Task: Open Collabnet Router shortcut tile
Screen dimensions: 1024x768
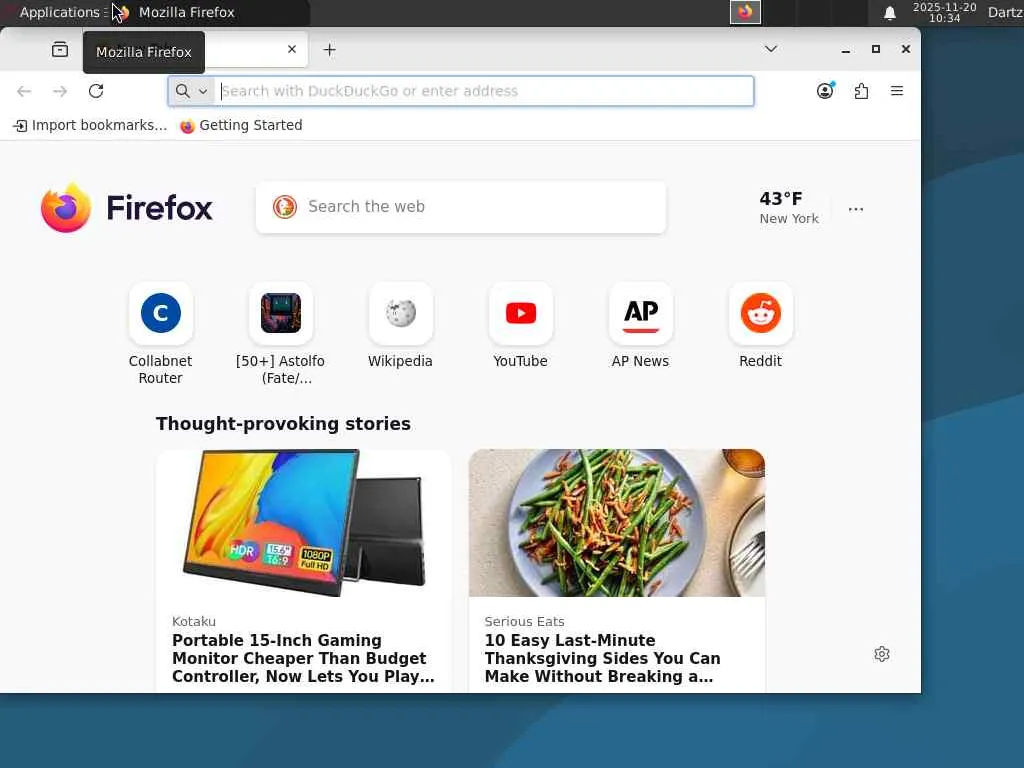Action: 161,333
